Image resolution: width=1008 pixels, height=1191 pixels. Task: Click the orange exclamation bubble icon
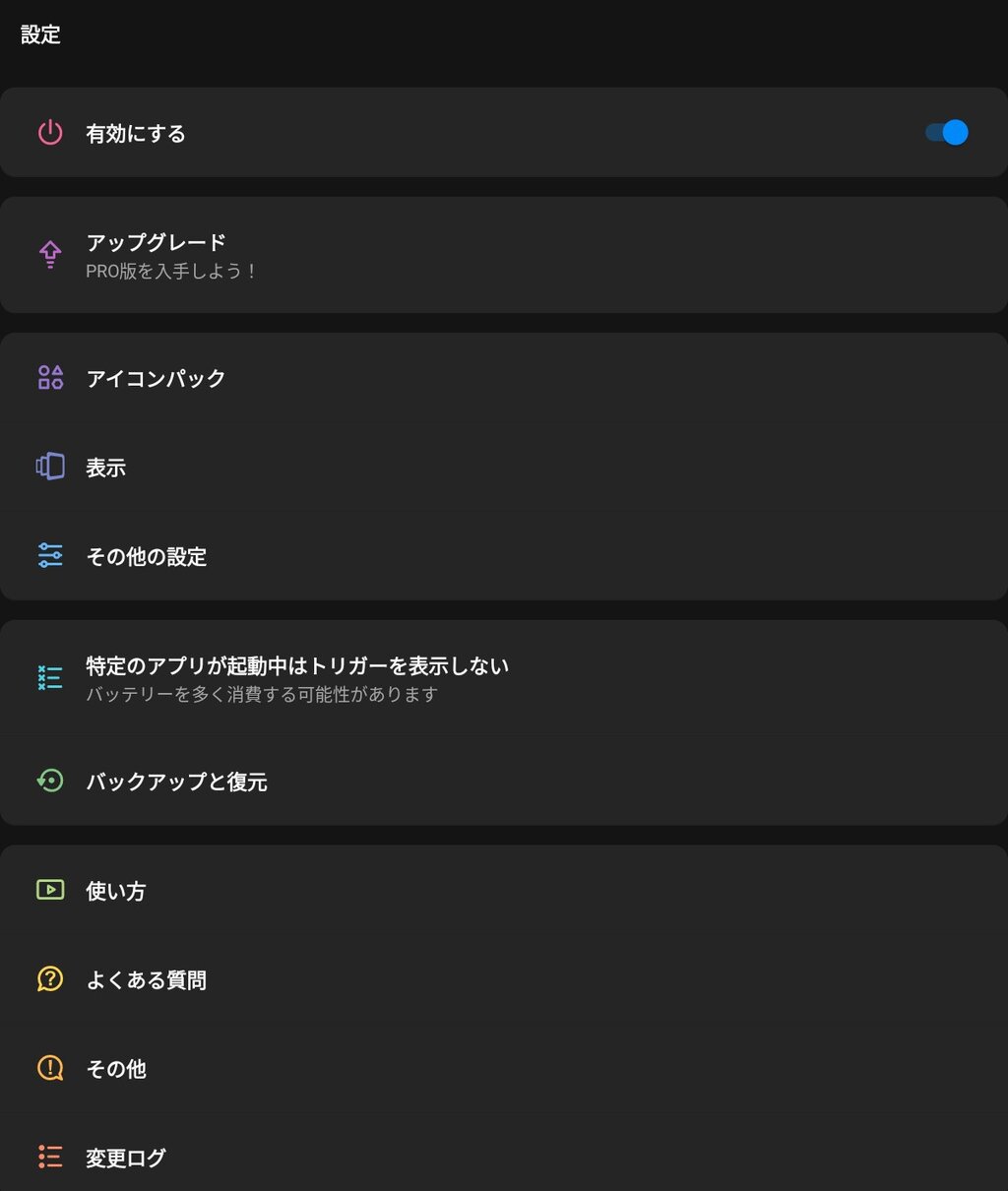[50, 1068]
